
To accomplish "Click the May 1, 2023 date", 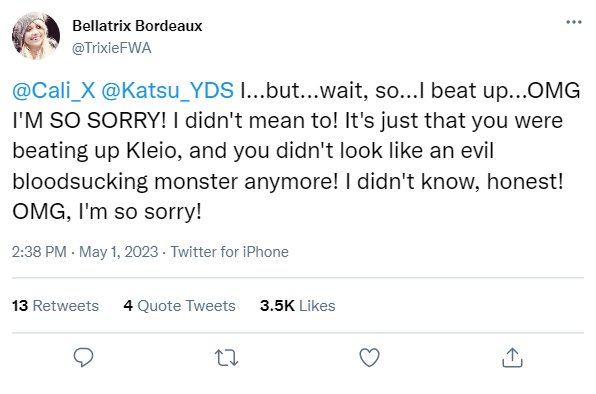I will coord(118,252).
